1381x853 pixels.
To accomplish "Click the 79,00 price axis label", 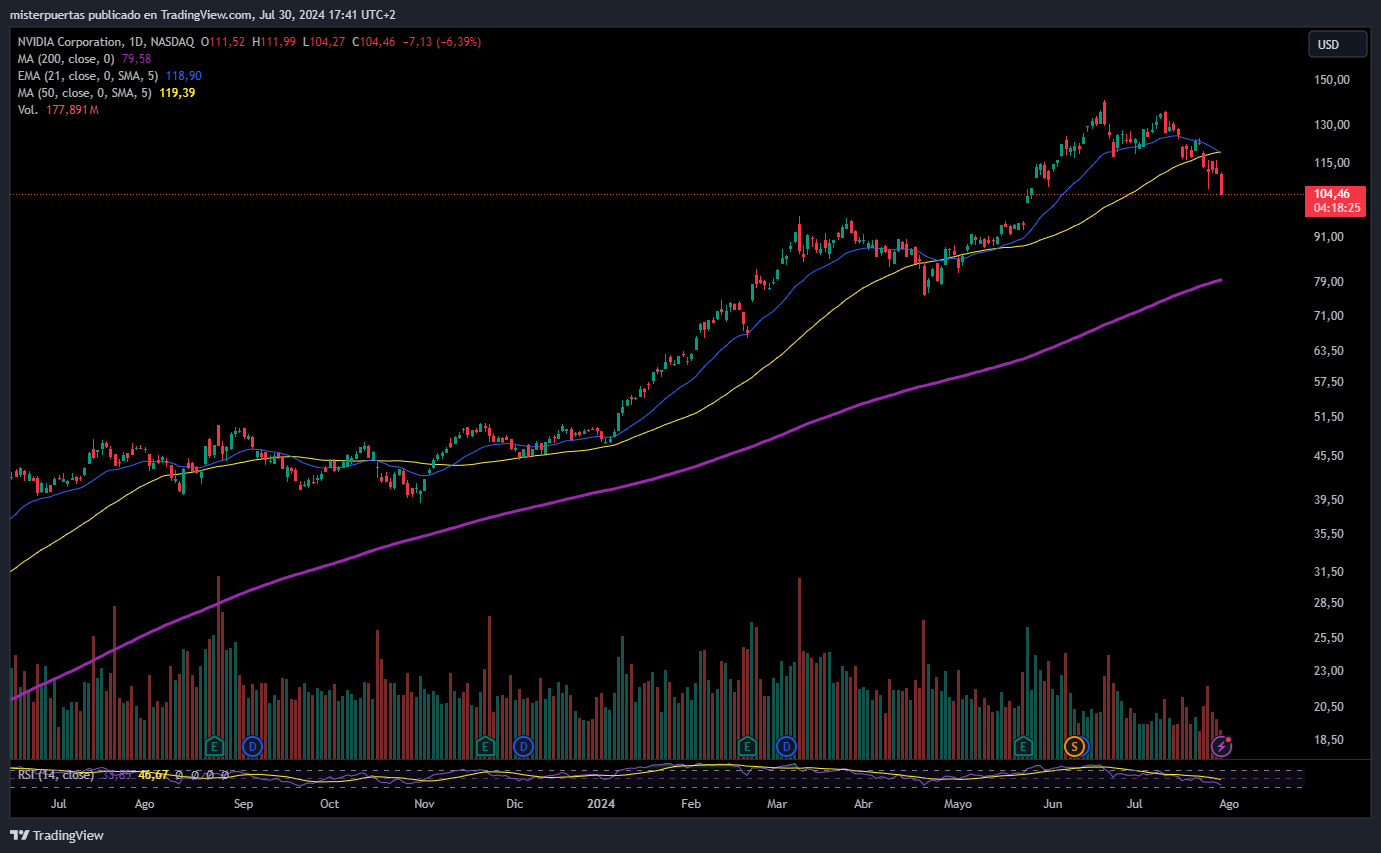I will point(1327,282).
